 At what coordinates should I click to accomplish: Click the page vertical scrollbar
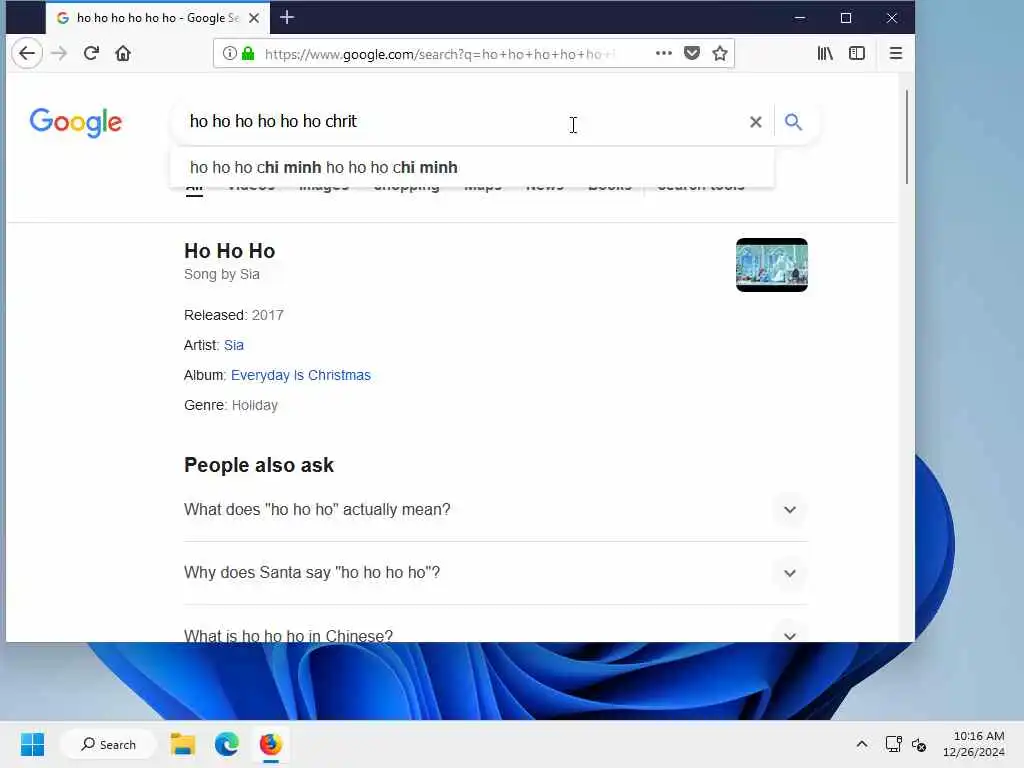906,137
